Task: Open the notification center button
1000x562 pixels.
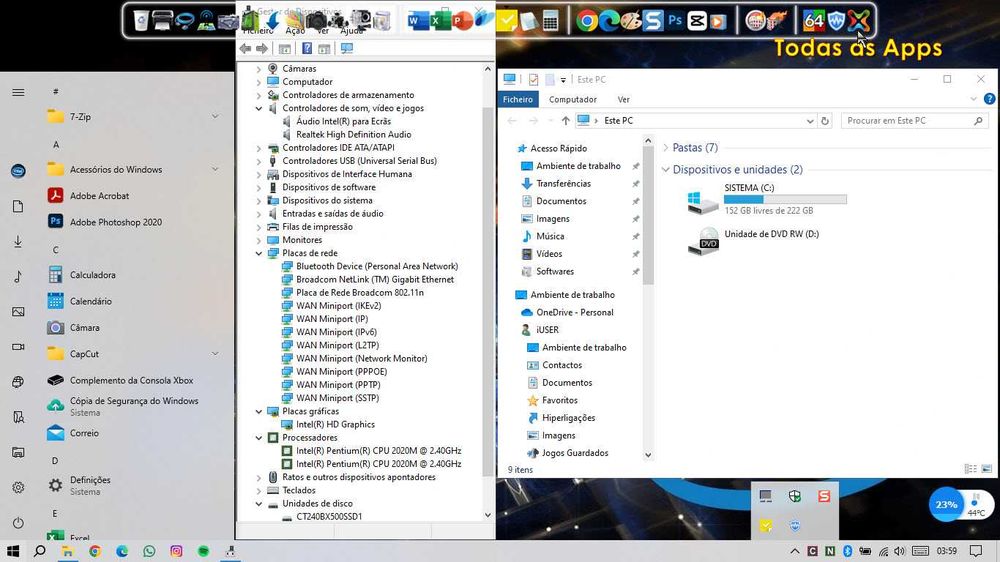Action: pyautogui.click(x=975, y=551)
